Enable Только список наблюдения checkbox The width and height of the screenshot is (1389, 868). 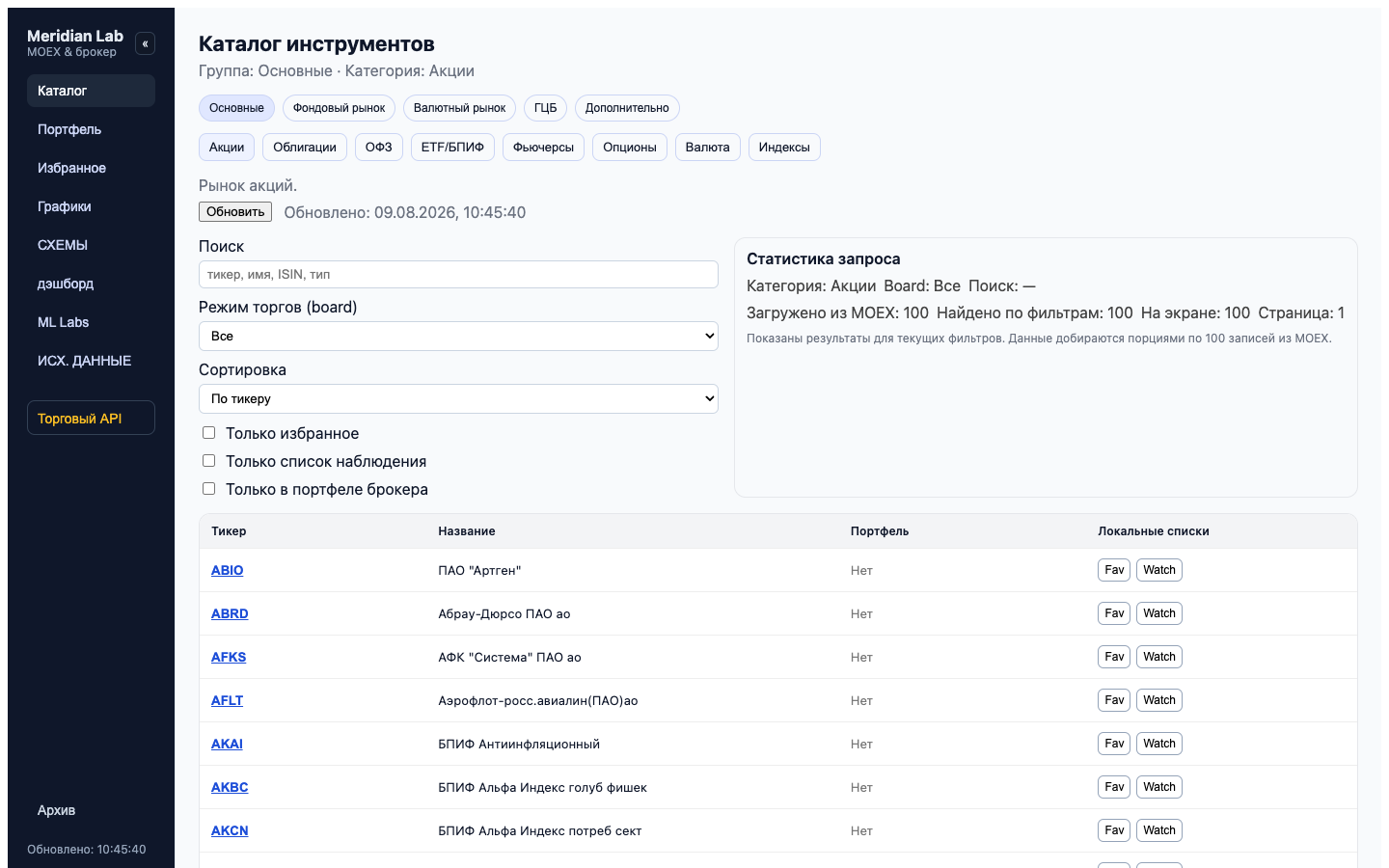pyautogui.click(x=208, y=461)
